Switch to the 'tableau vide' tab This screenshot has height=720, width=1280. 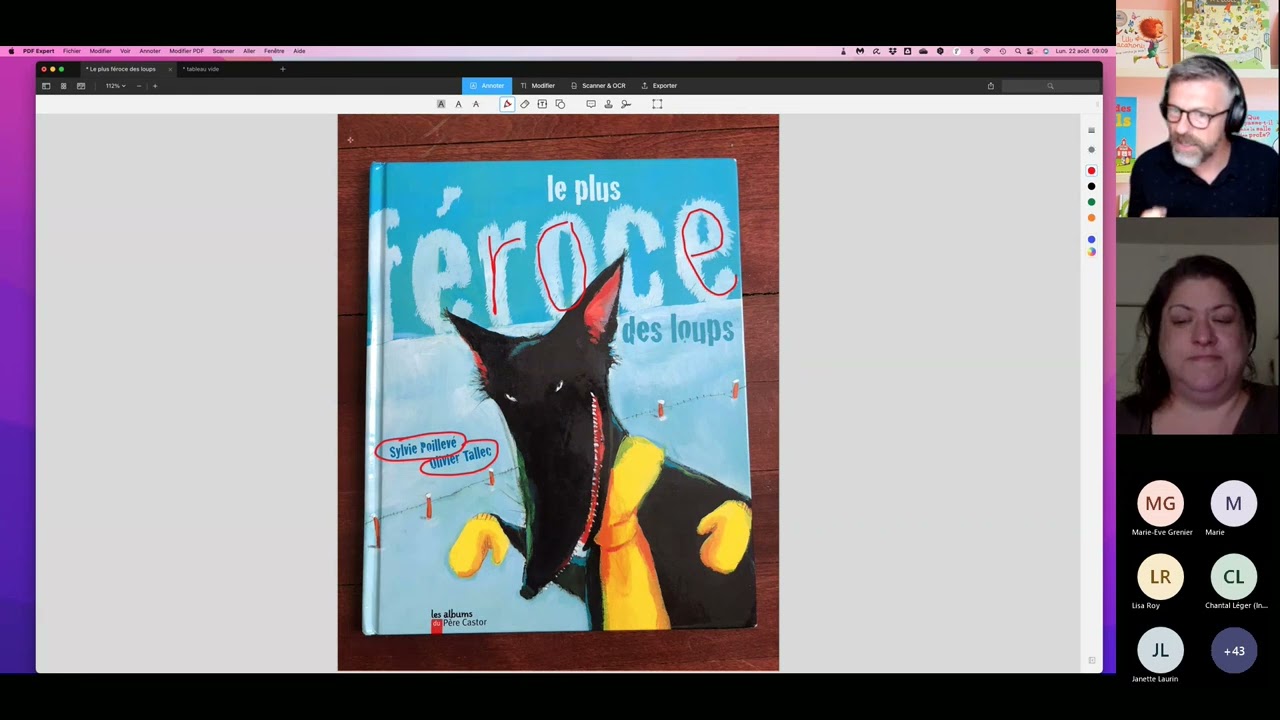point(201,69)
